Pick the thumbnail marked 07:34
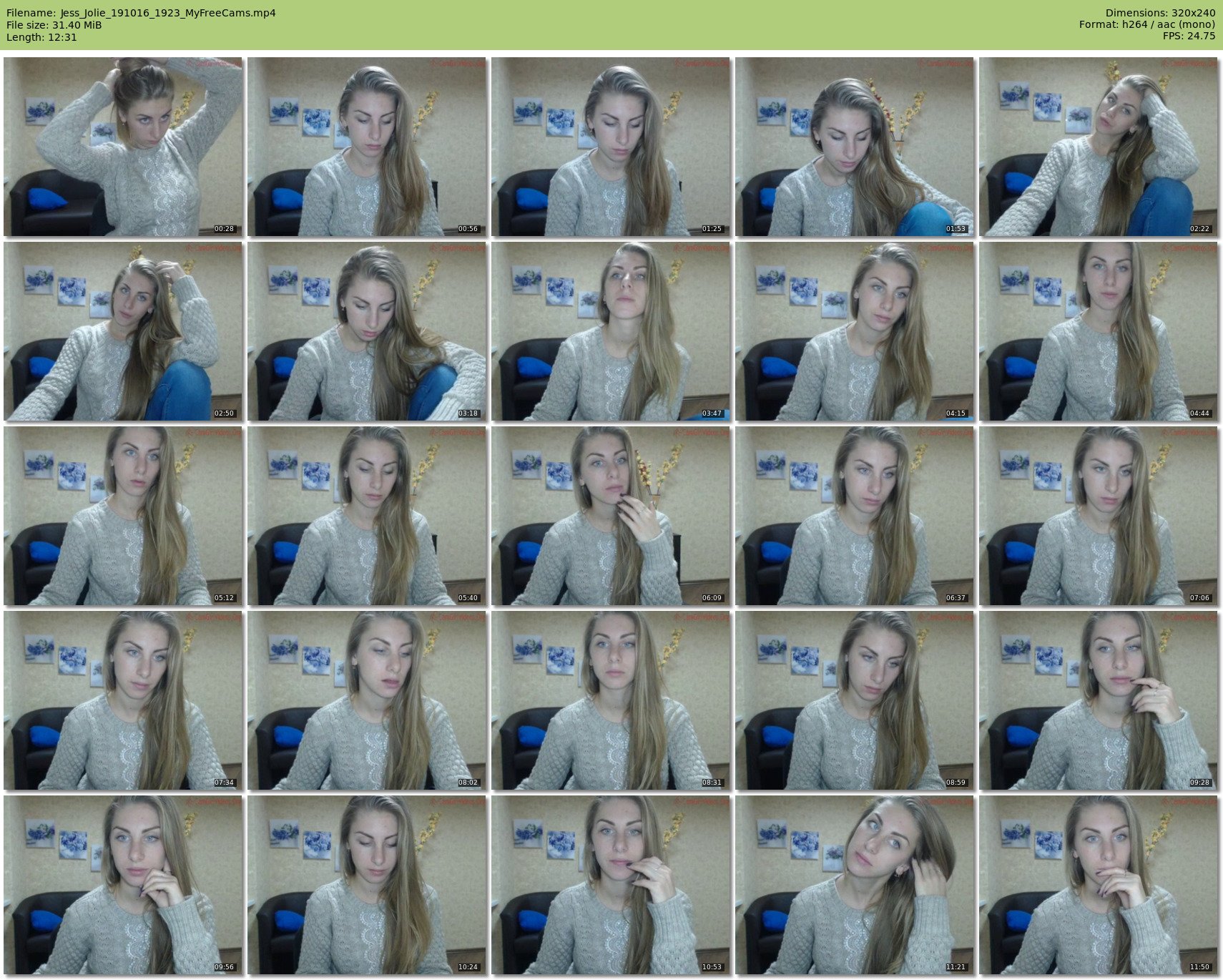Viewport: 1223px width, 980px height. click(123, 700)
